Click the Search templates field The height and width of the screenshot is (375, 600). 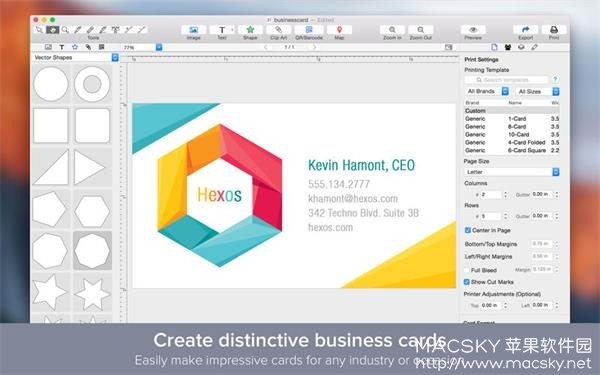click(506, 80)
